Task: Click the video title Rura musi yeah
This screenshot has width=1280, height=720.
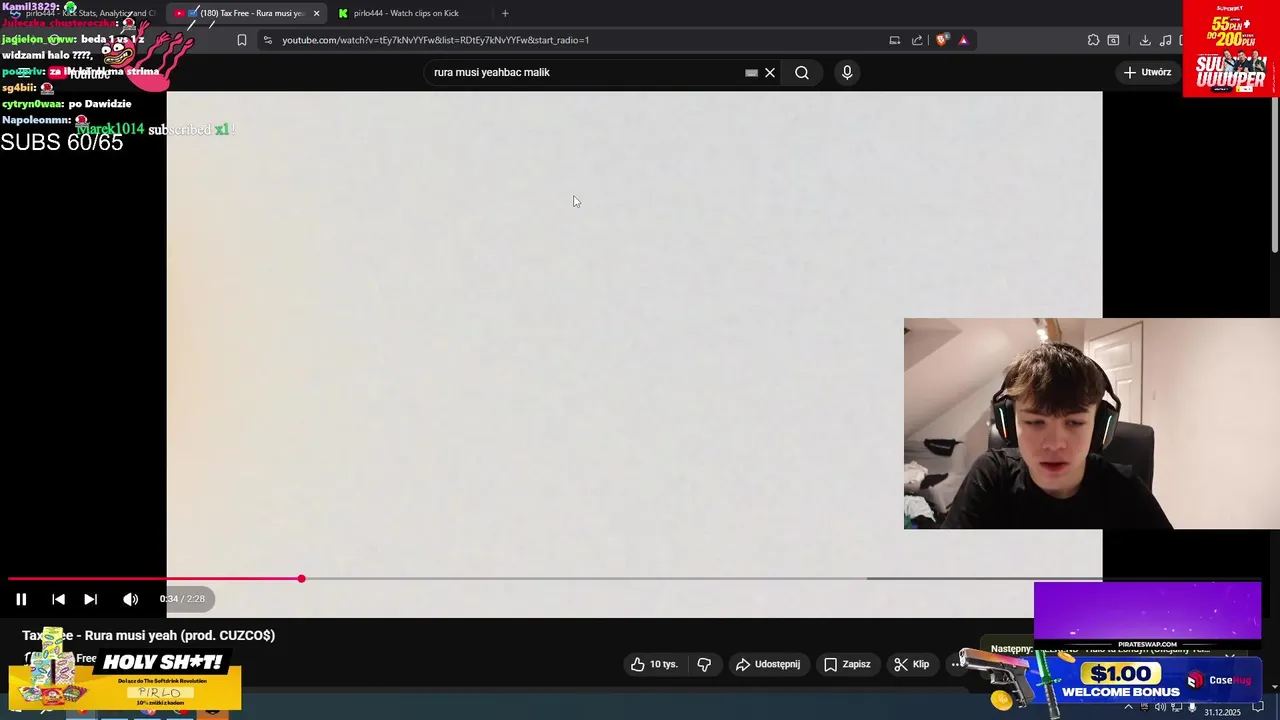Action: [x=148, y=635]
